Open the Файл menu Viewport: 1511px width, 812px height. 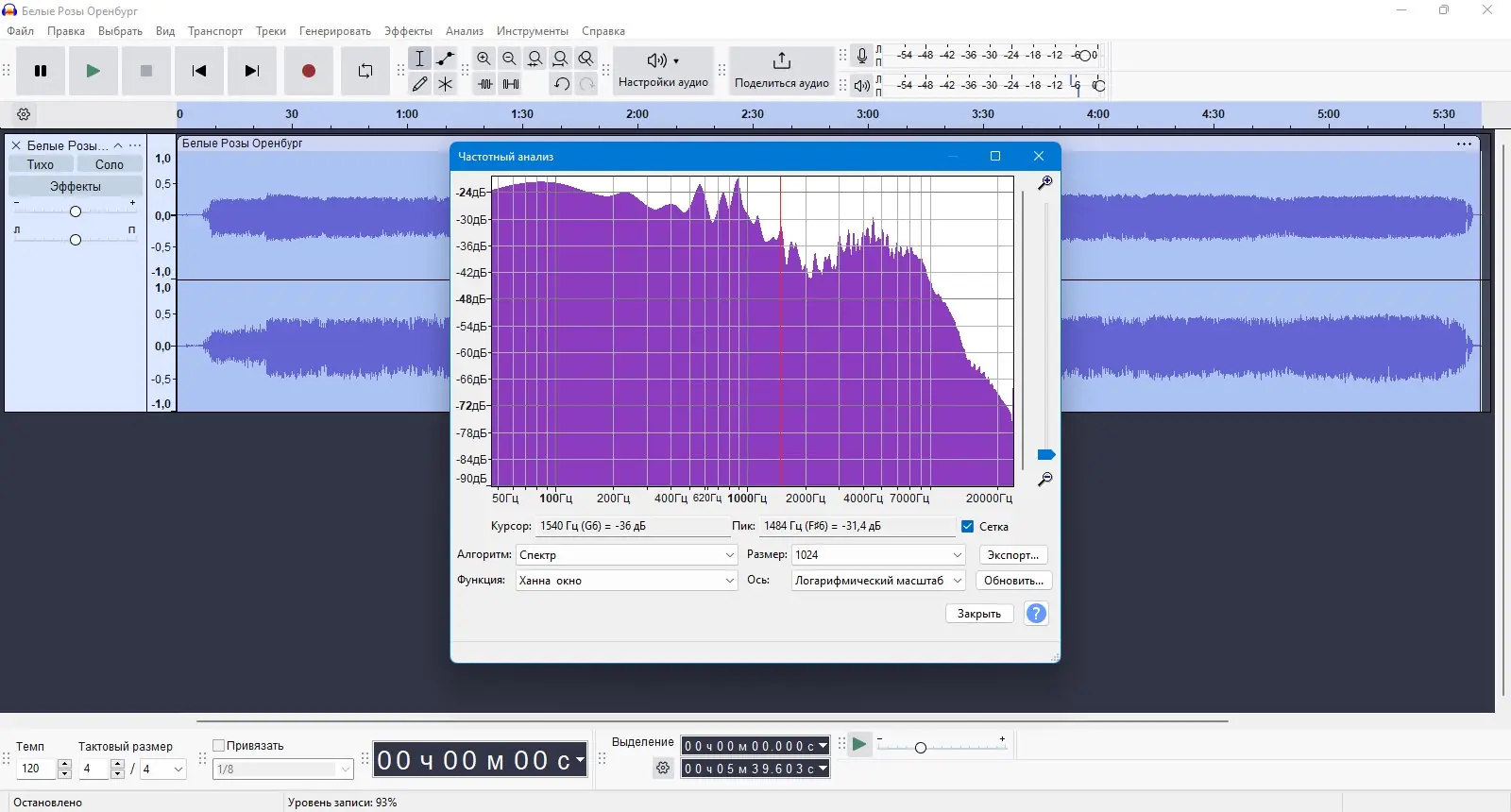pyautogui.click(x=21, y=31)
